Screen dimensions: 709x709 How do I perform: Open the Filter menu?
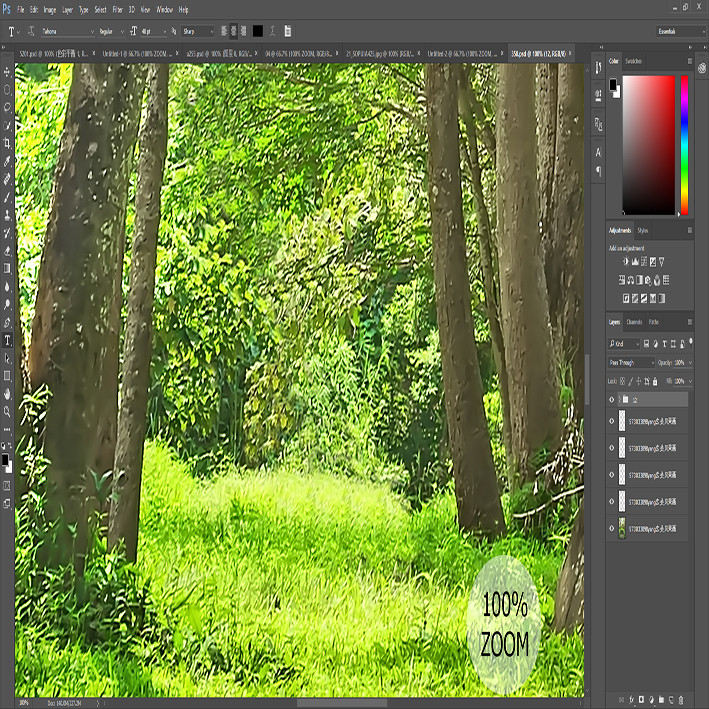(x=118, y=9)
